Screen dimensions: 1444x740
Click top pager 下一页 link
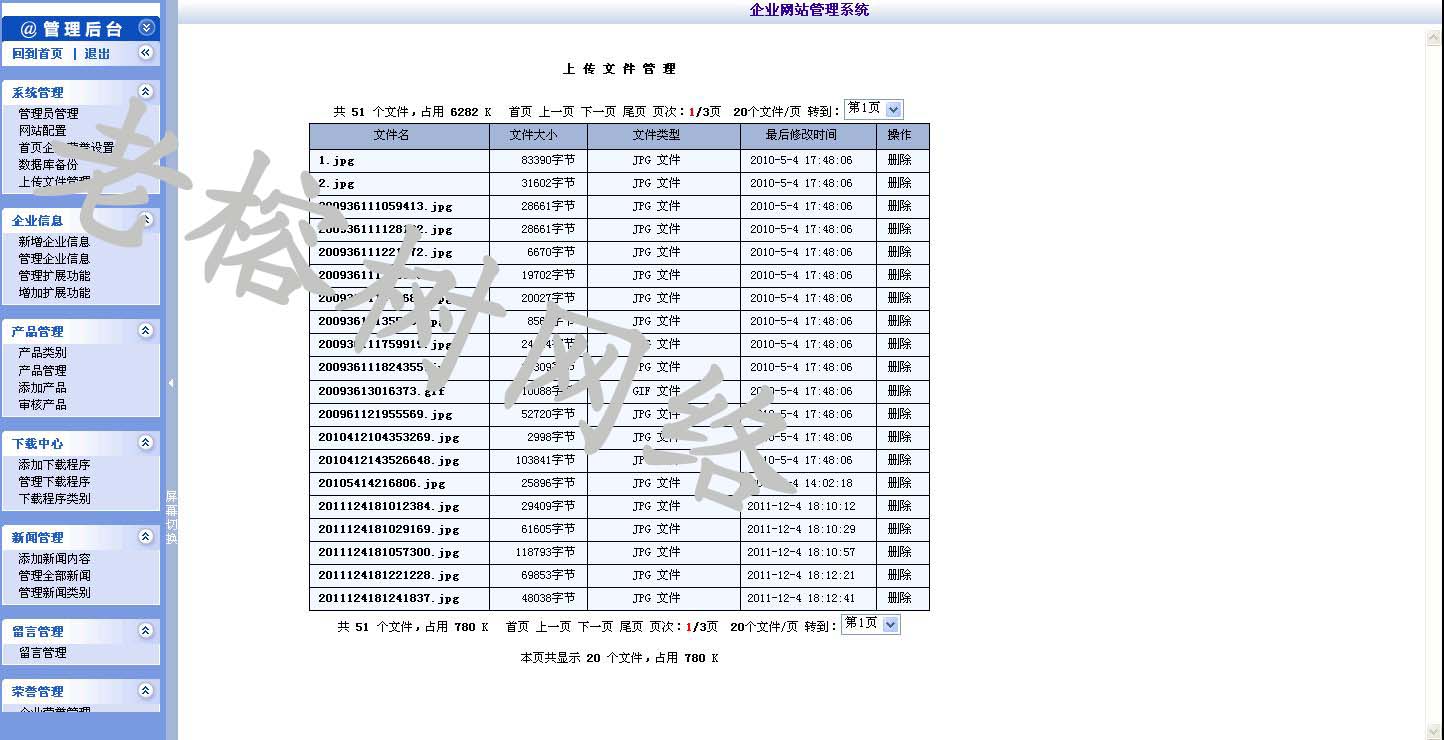(598, 112)
